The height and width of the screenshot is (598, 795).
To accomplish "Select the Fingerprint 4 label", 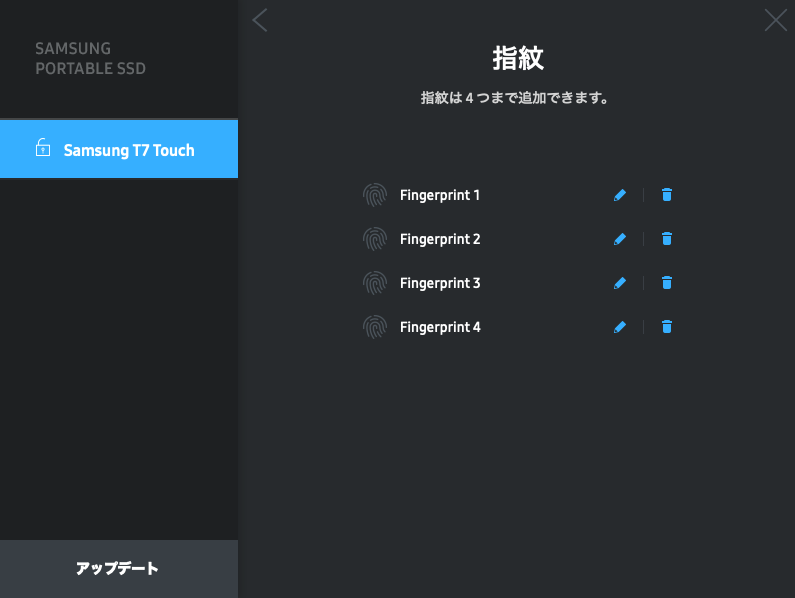I will point(440,328).
